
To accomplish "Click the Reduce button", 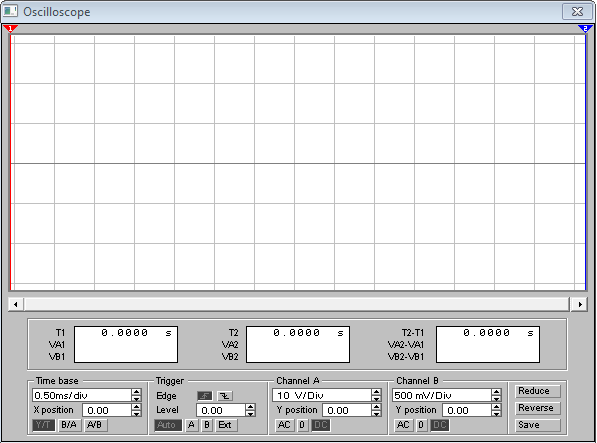I will (538, 391).
